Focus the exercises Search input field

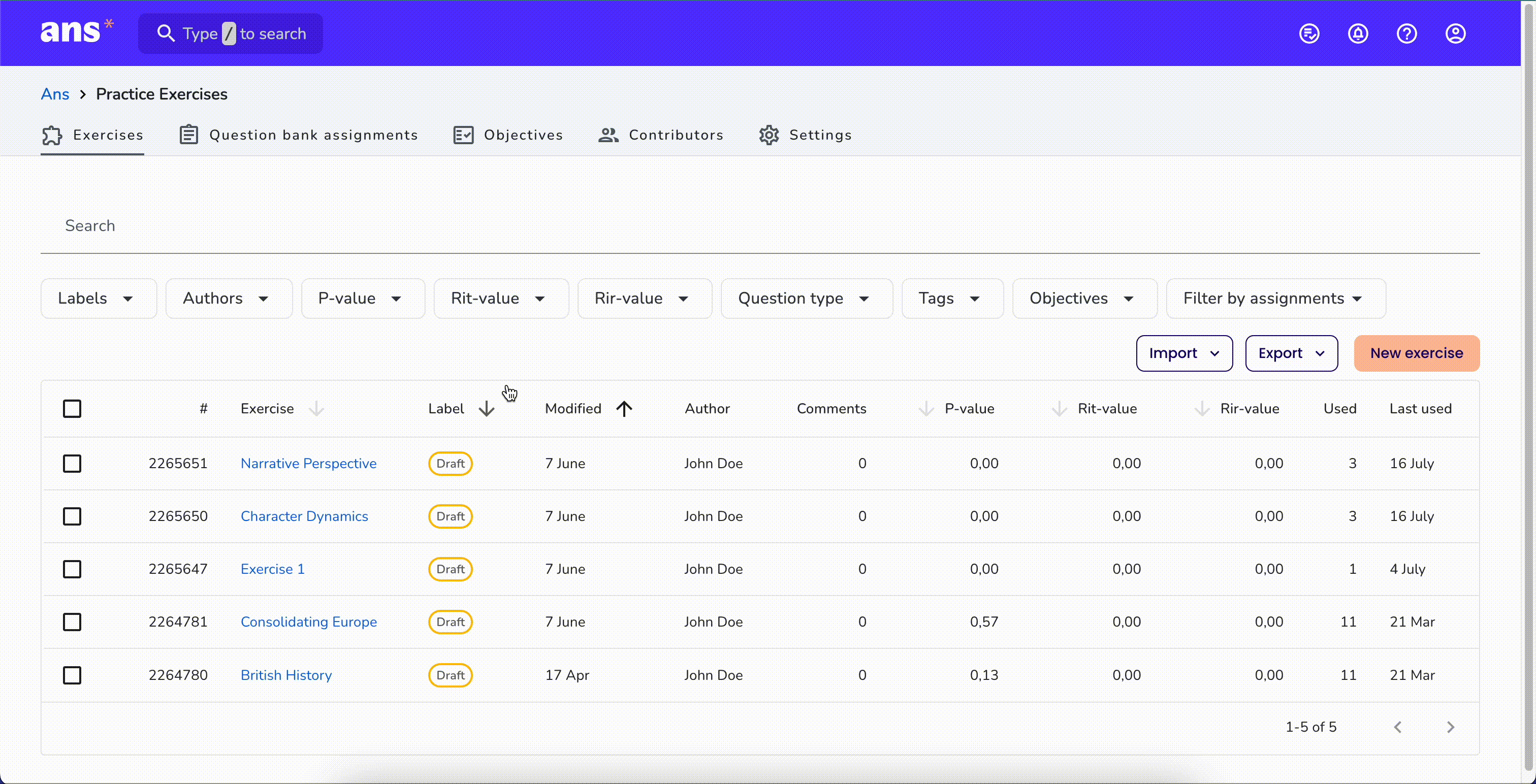[x=760, y=225]
